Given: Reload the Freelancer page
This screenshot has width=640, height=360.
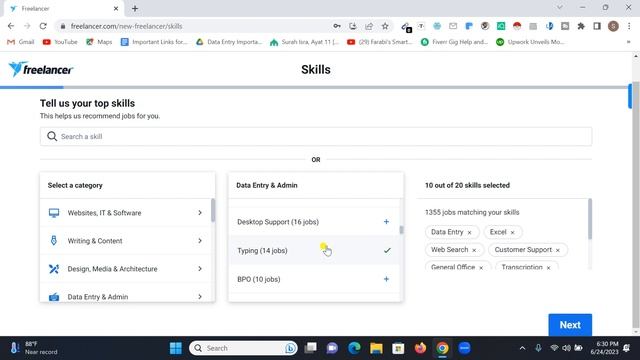Looking at the screenshot, I should (43, 26).
